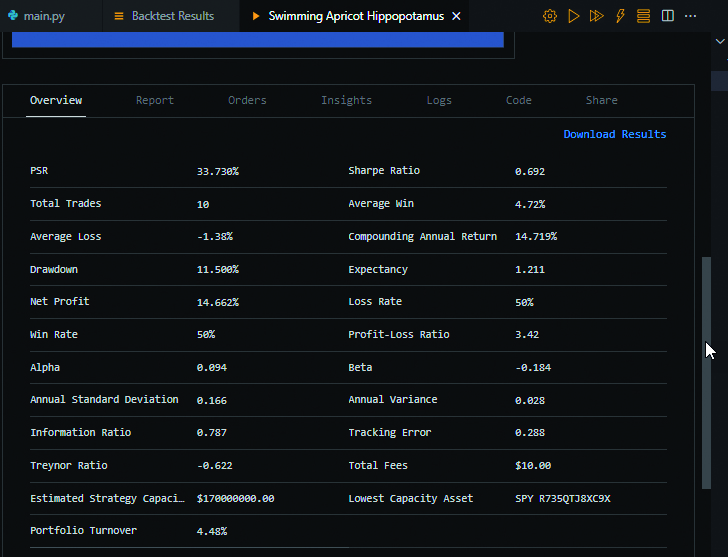728x557 pixels.
Task: Select the Beta value -0.184
Action: point(533,367)
